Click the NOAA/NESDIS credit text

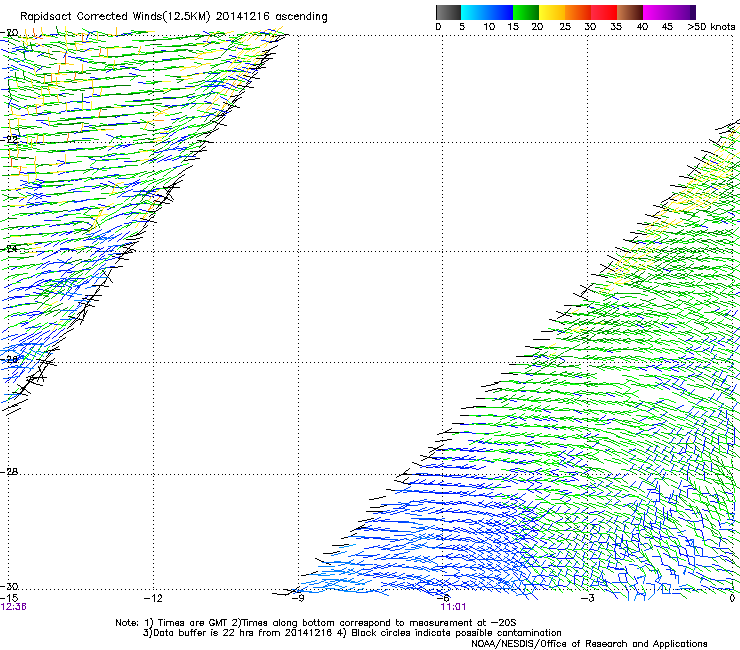[589, 644]
